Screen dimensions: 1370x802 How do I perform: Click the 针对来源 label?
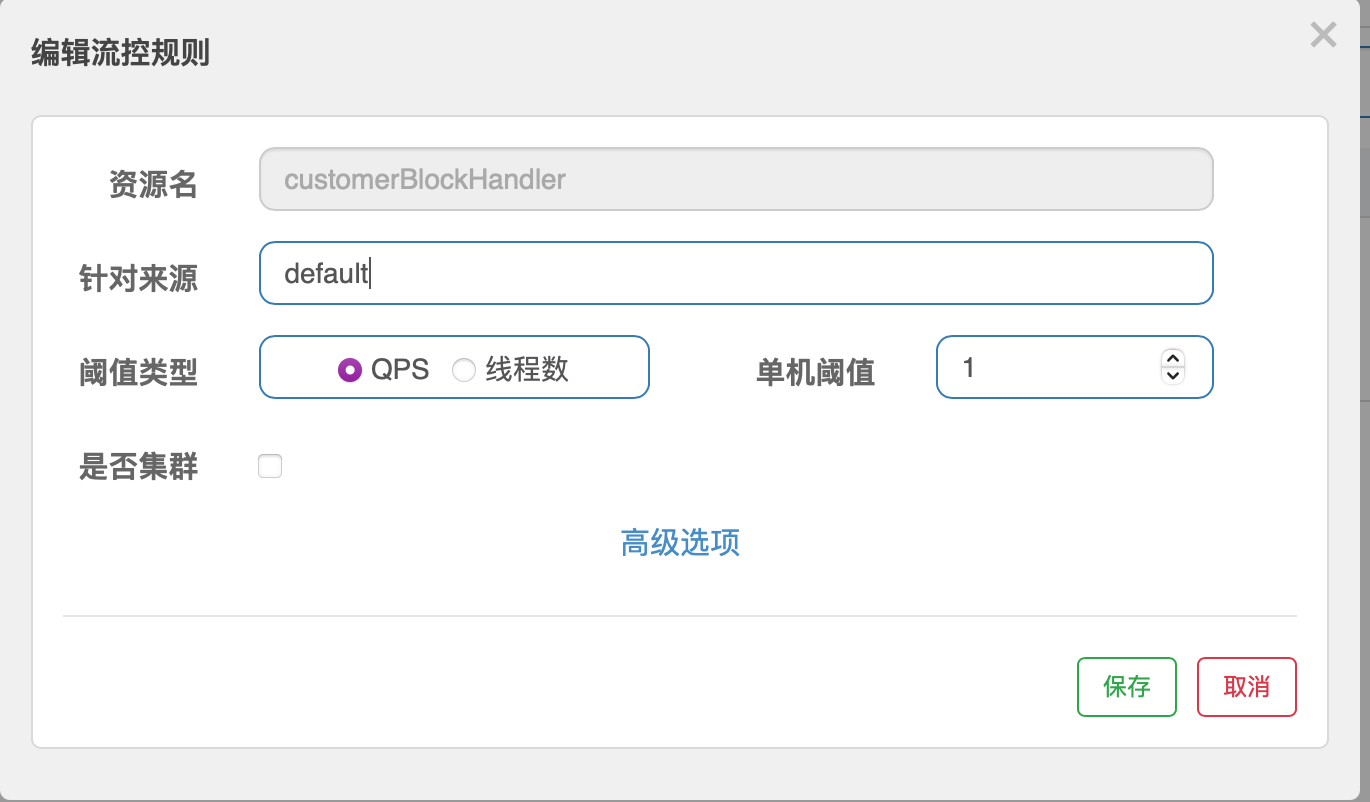[x=138, y=278]
